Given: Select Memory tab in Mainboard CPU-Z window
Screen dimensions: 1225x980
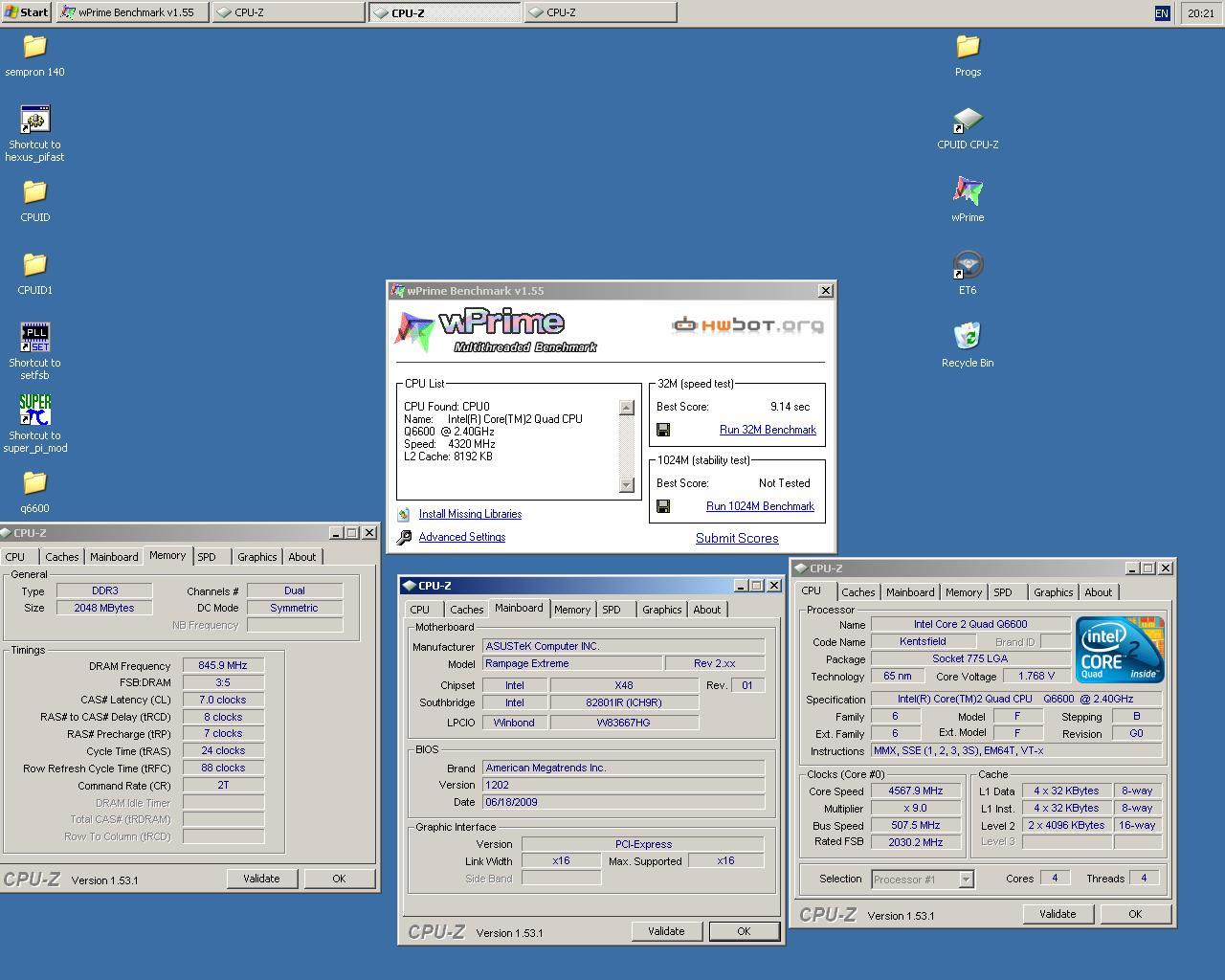Looking at the screenshot, I should (572, 610).
